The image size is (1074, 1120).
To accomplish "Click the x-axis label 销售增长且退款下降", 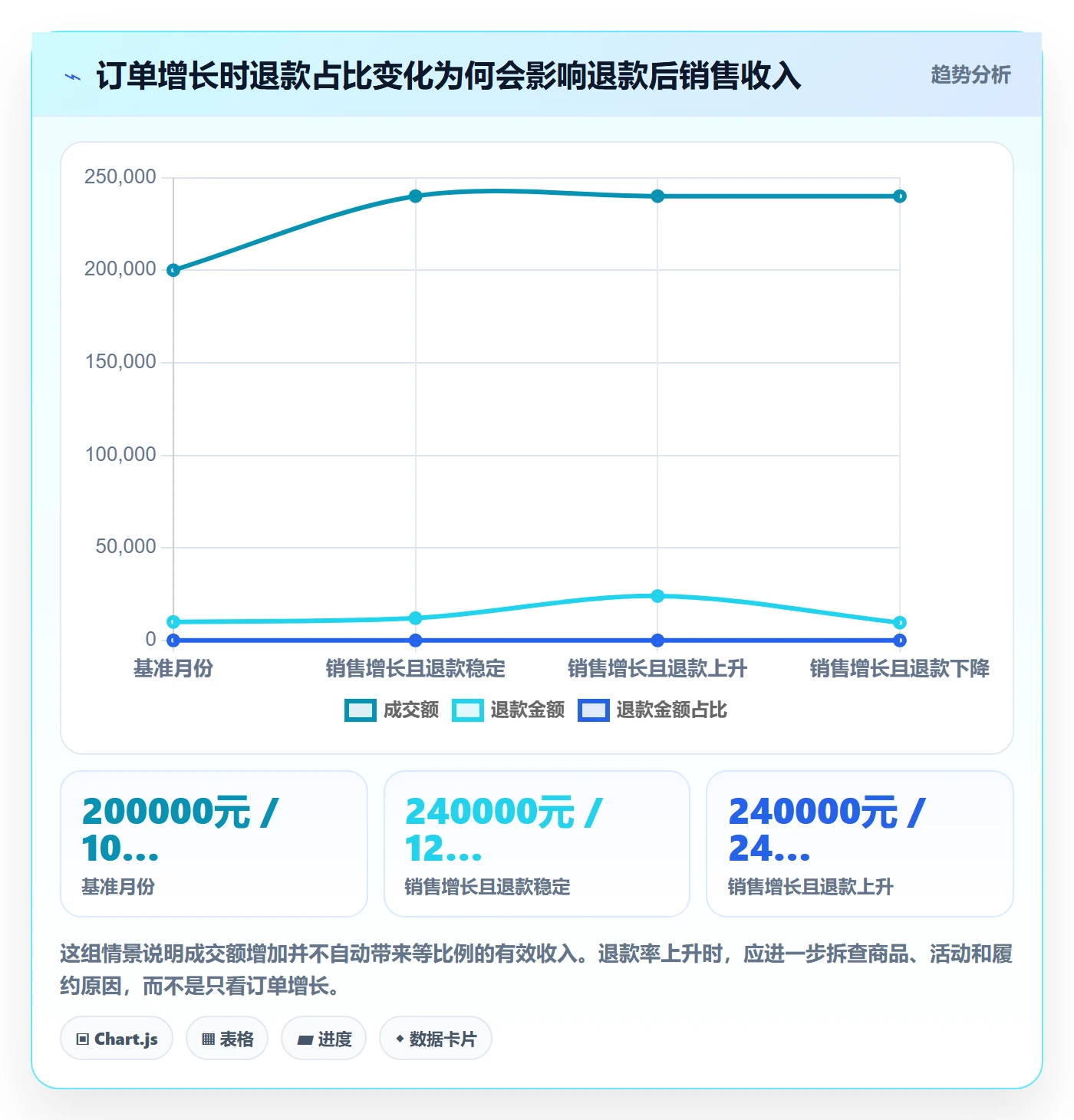I will pos(900,669).
